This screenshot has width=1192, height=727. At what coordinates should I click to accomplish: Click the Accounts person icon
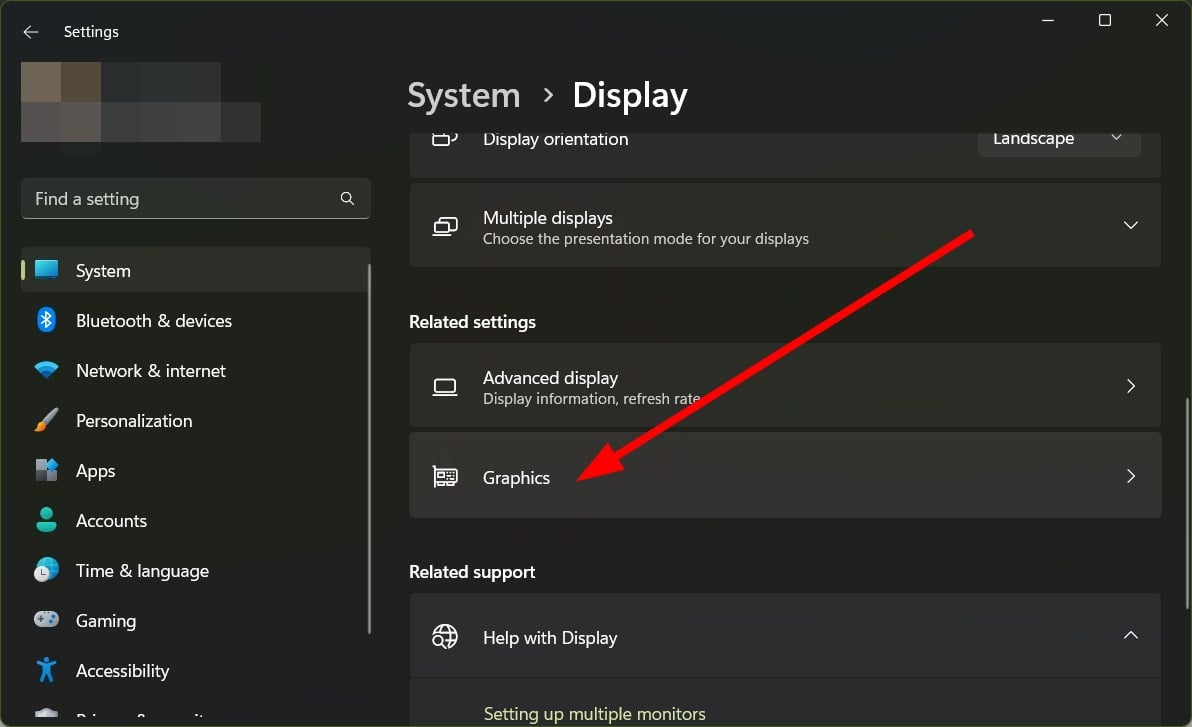(46, 521)
